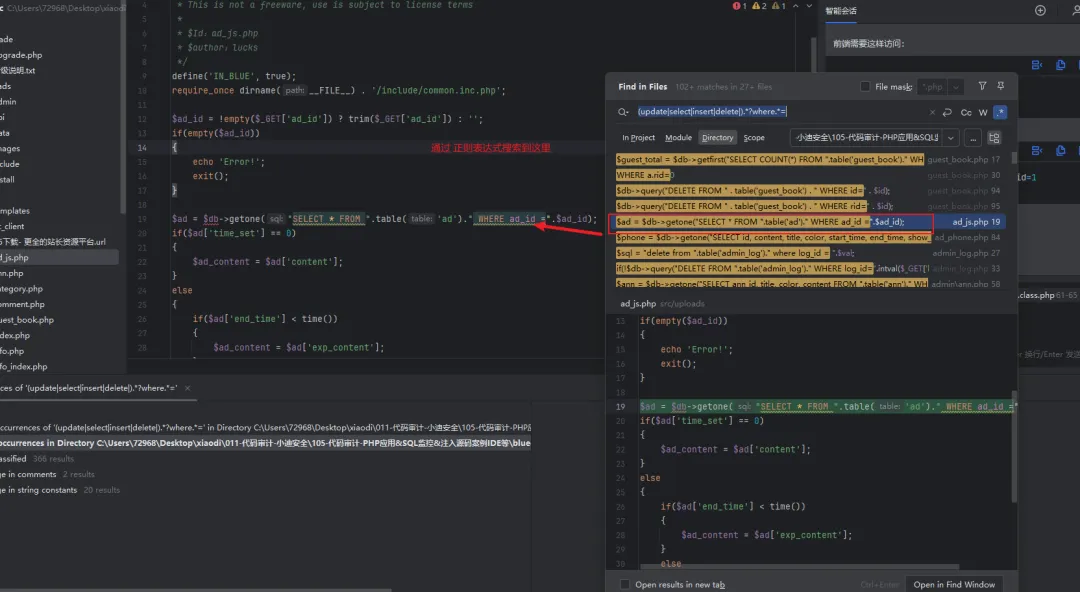Select result admin\ann.php line 58
This screenshot has height=592, width=1080.
pyautogui.click(x=808, y=283)
